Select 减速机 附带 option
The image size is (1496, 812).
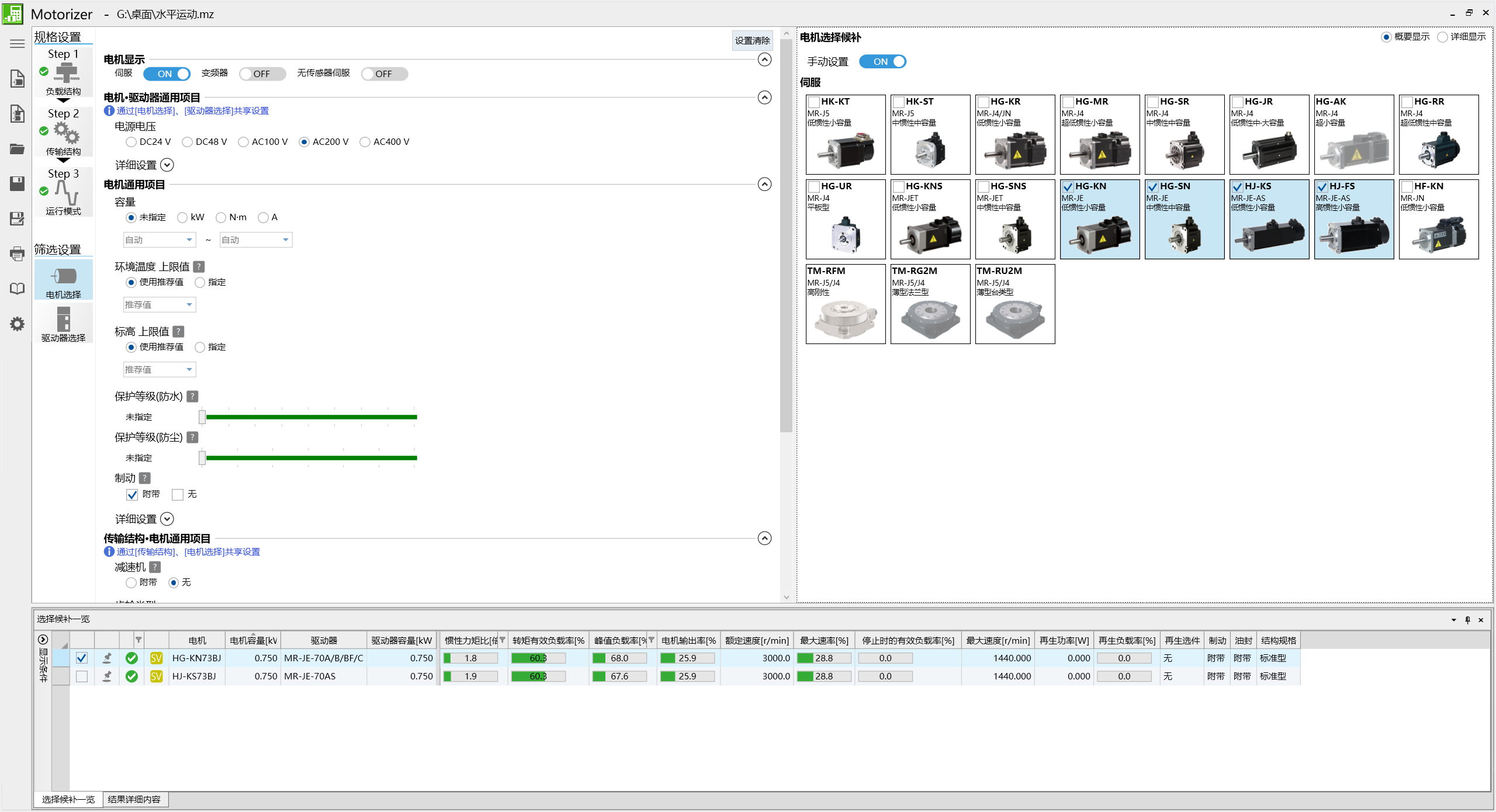tap(131, 582)
